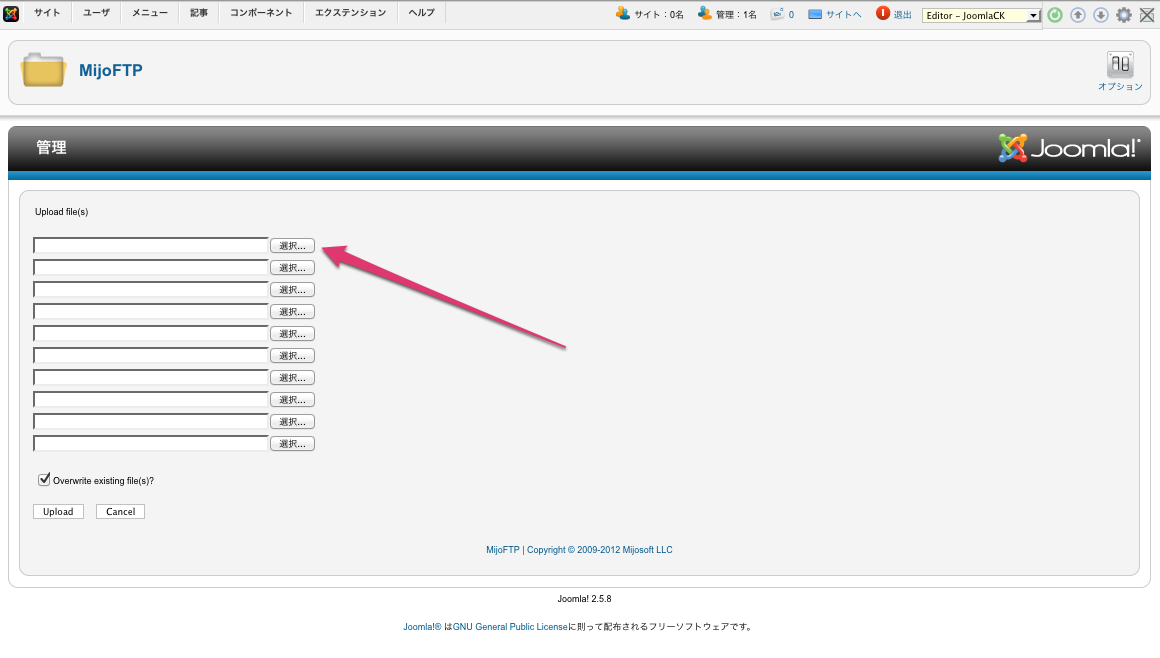This screenshot has width=1160, height=658.
Task: Open the ユーザ menu
Action: coord(96,13)
